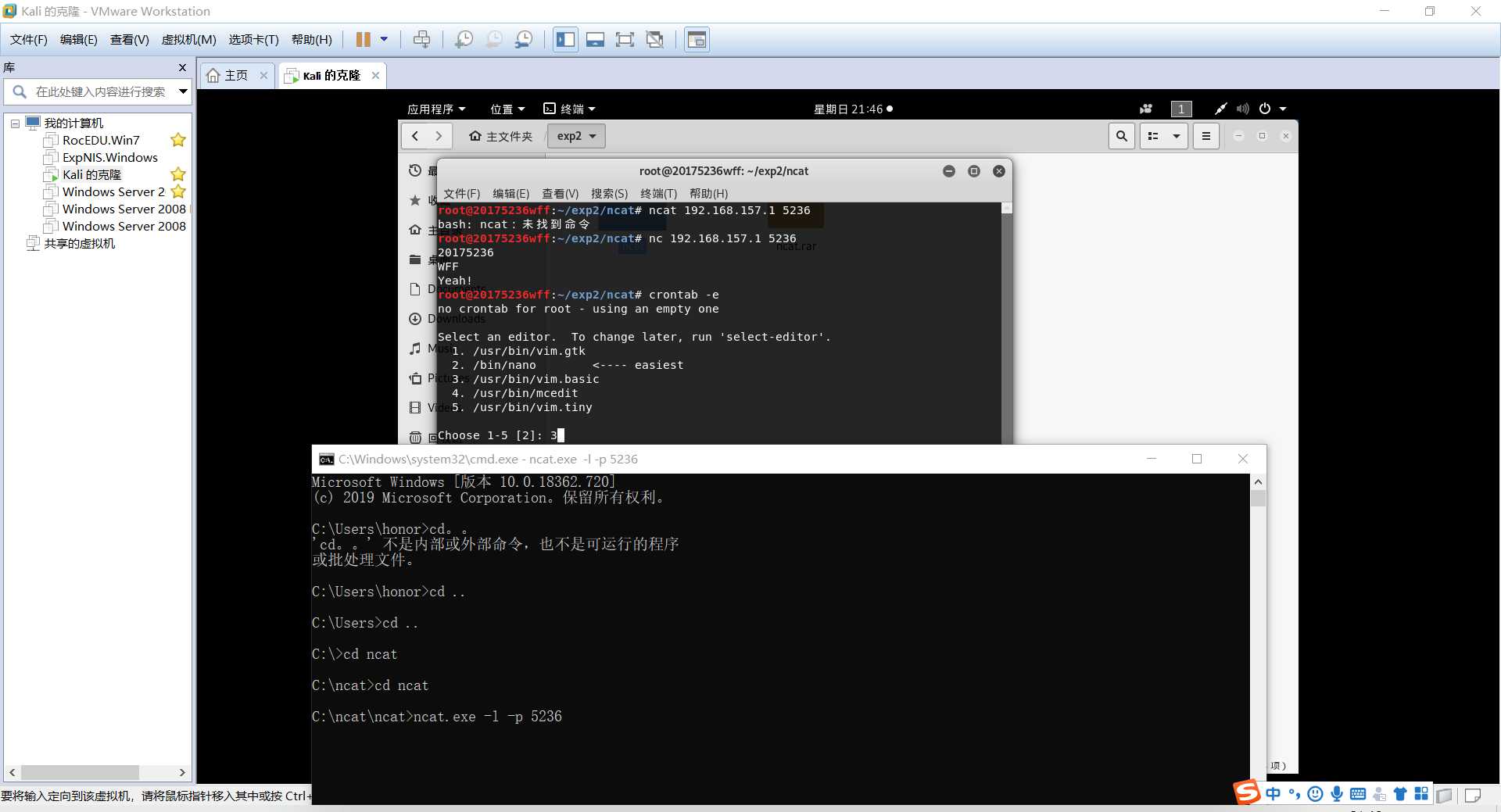The image size is (1501, 812).
Task: Click the Sogou input method logo
Action: [x=1247, y=792]
